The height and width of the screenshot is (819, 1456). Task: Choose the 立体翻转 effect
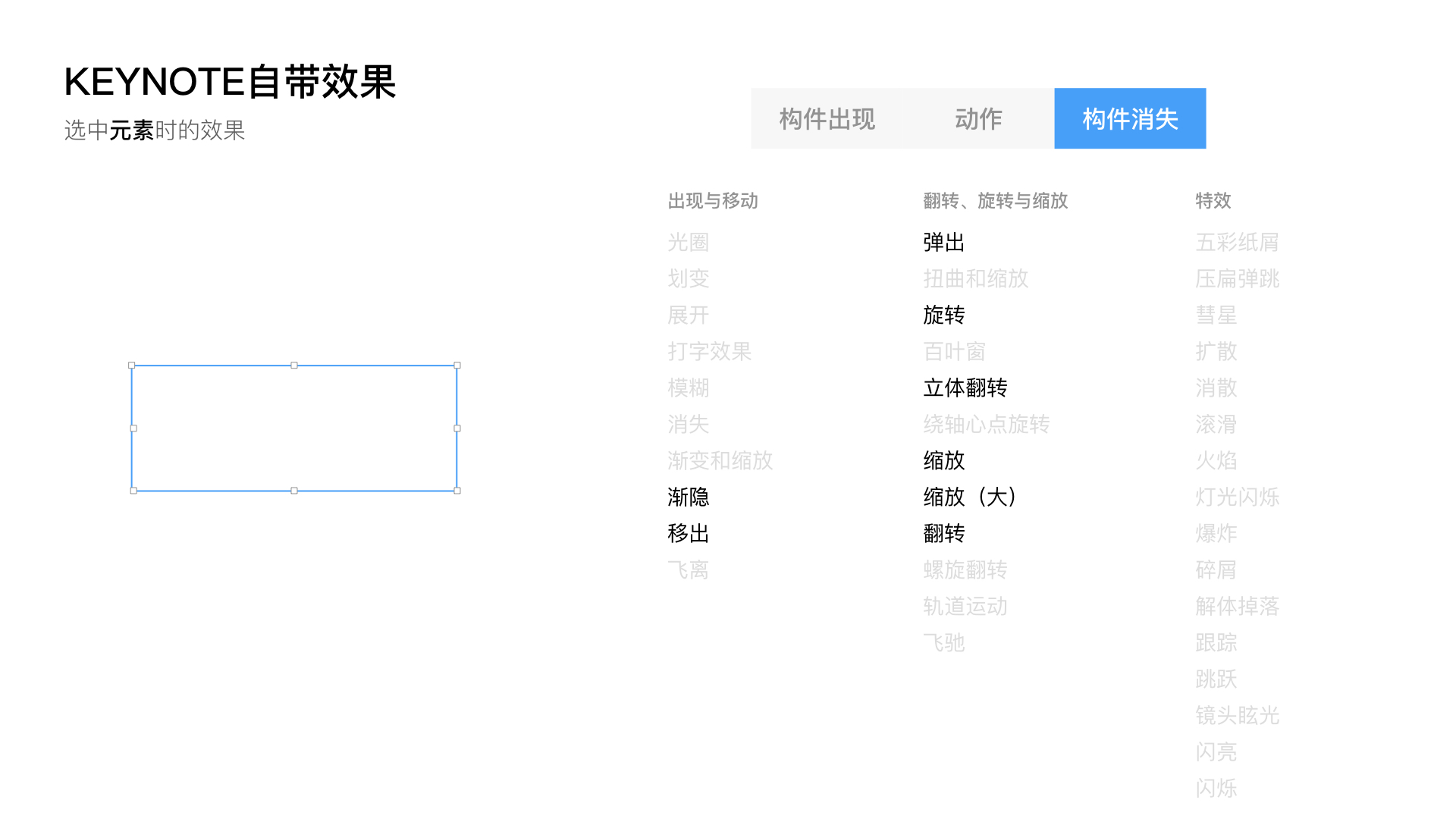[x=965, y=388]
